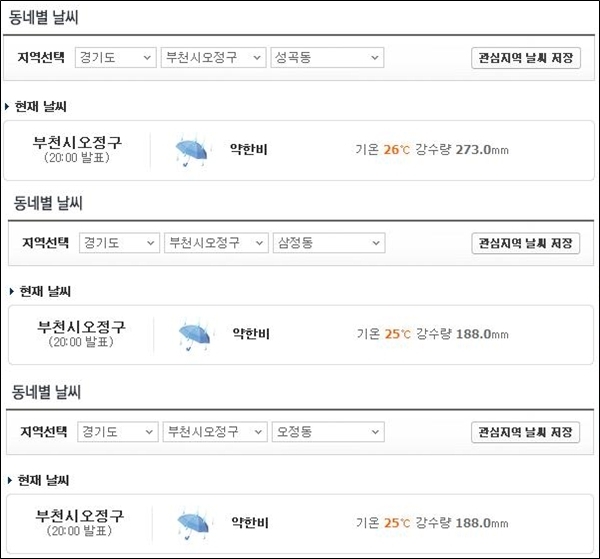This screenshot has height=559, width=600.
Task: Click the rainy umbrella icon for 오정동
Action: [x=192, y=524]
